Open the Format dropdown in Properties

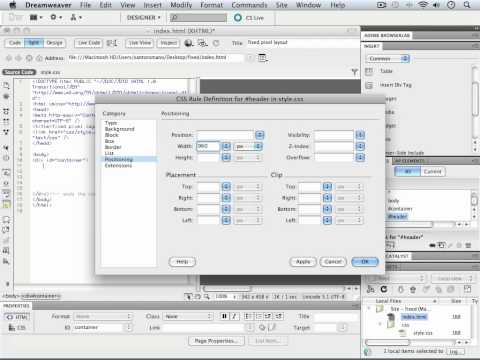click(103, 316)
